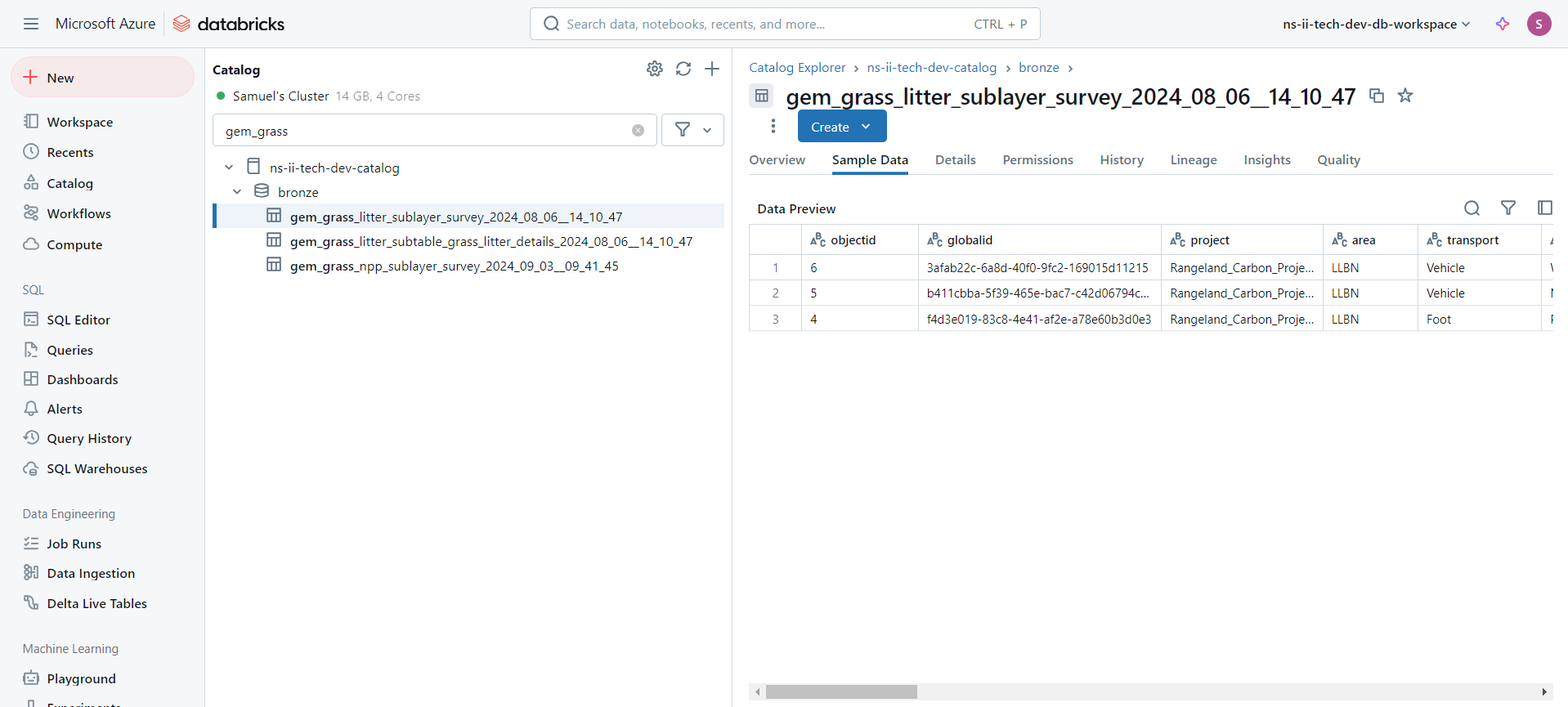Add new catalog item with plus icon
Image resolution: width=1568 pixels, height=707 pixels.
(x=712, y=69)
